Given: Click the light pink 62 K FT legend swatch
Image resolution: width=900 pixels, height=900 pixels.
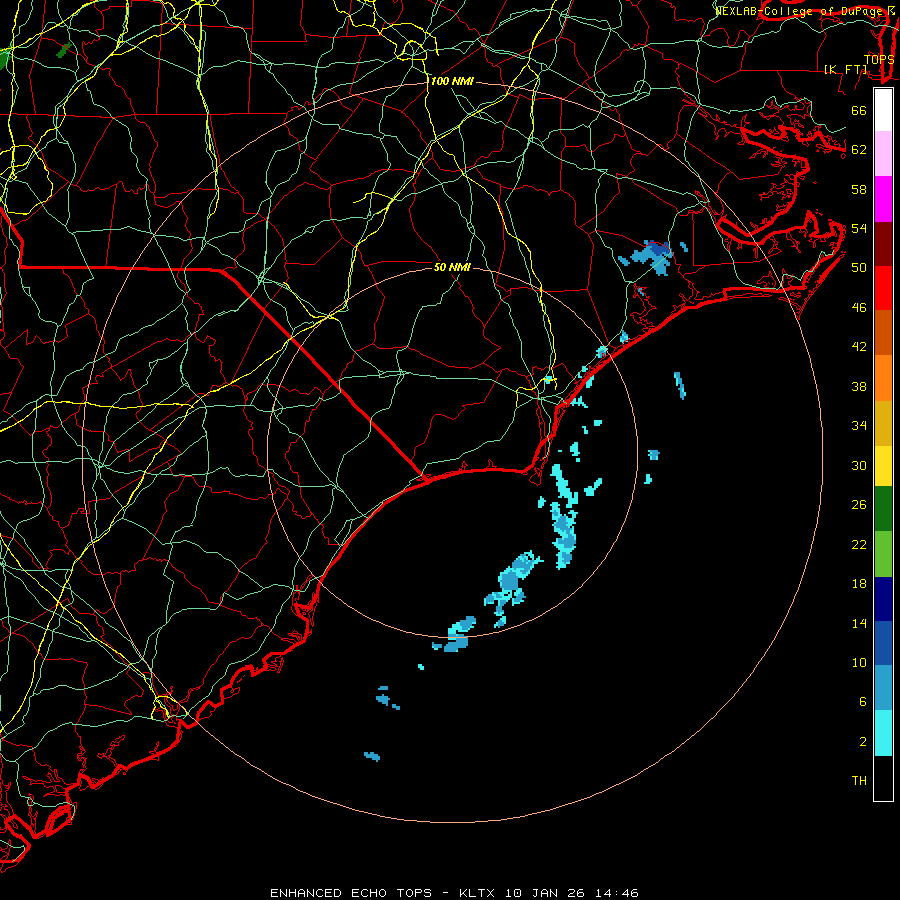Looking at the screenshot, I should pos(883,154).
